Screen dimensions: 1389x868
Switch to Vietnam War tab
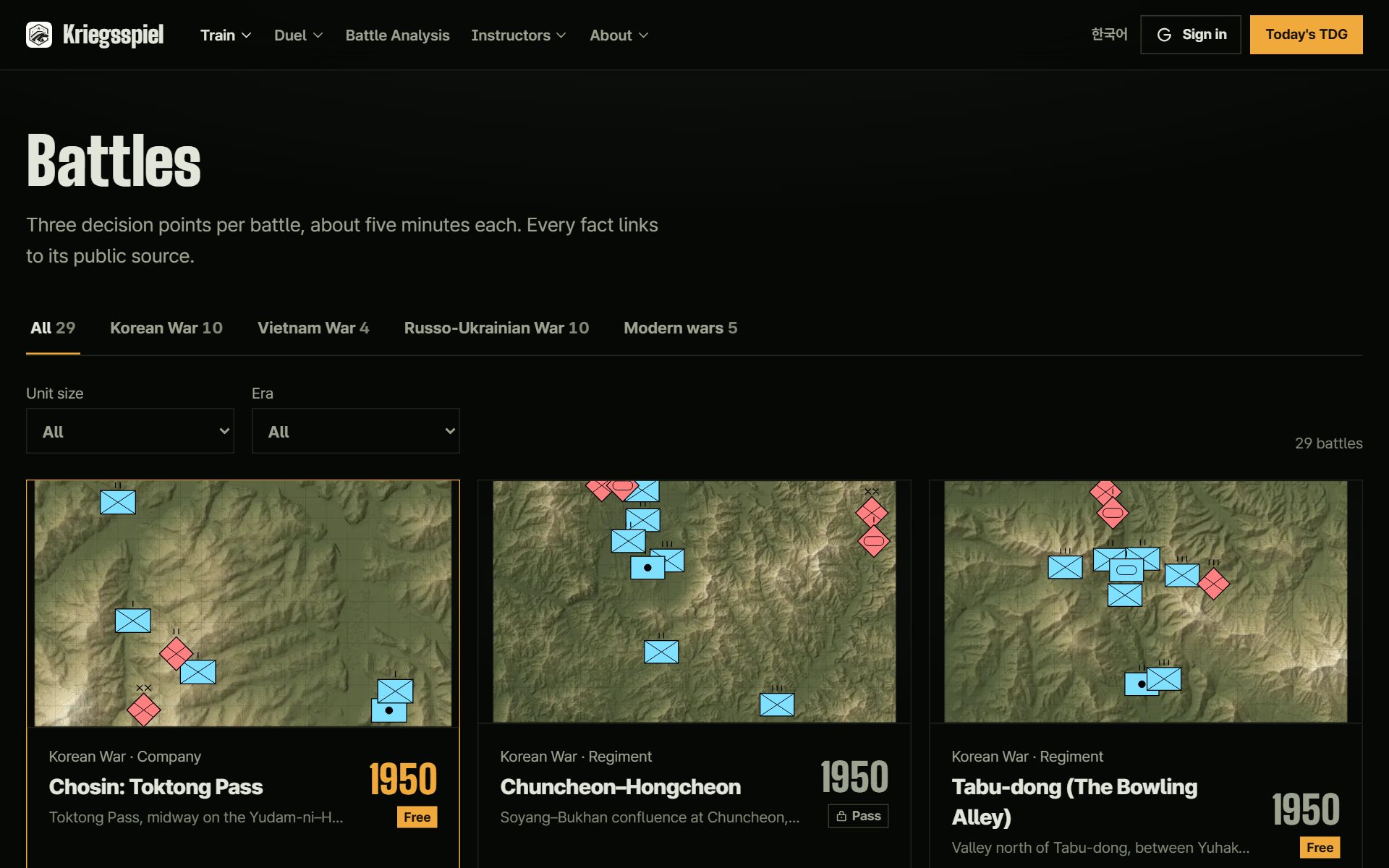point(313,328)
